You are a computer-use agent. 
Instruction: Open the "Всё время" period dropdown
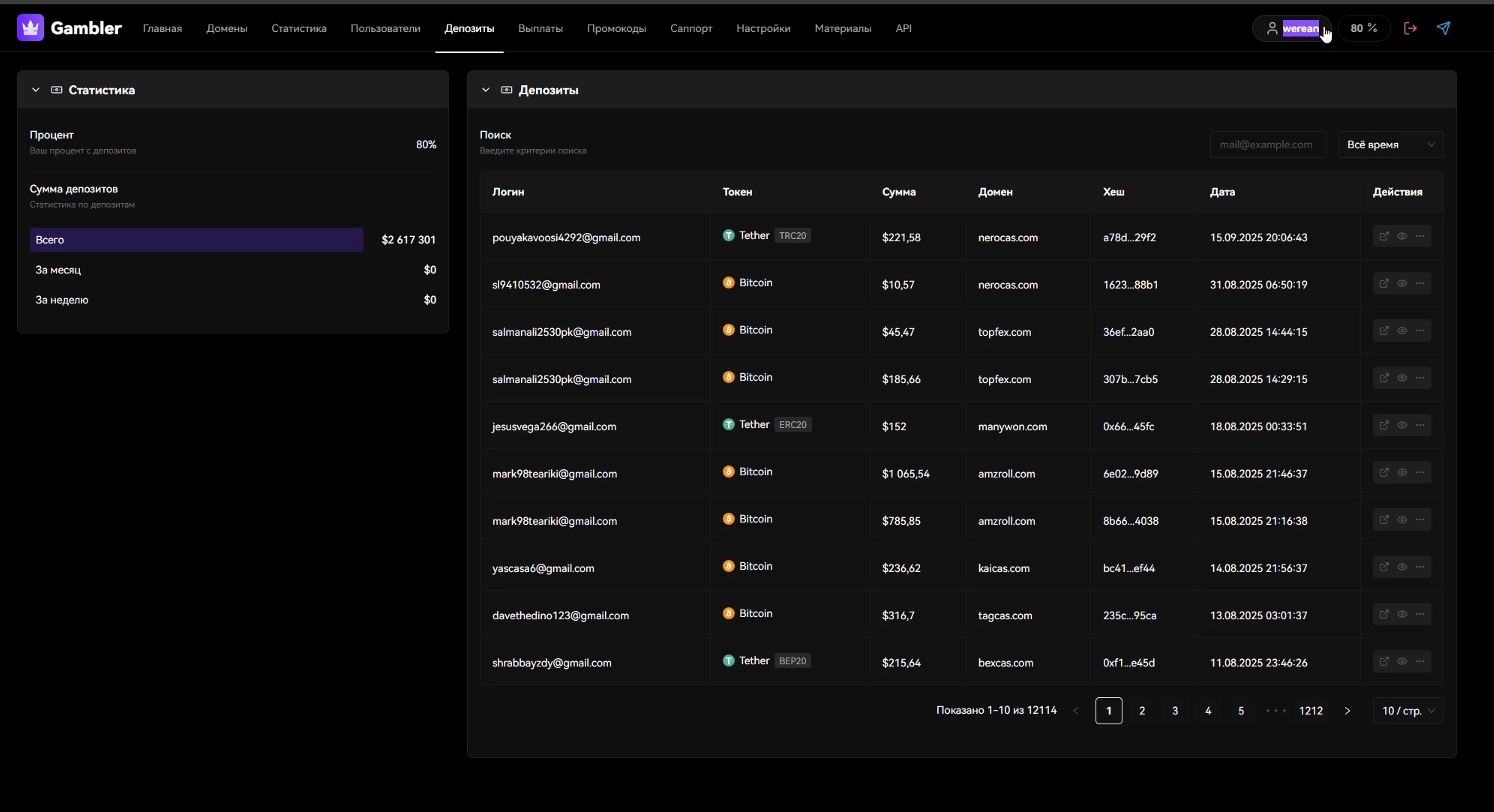tap(1390, 145)
